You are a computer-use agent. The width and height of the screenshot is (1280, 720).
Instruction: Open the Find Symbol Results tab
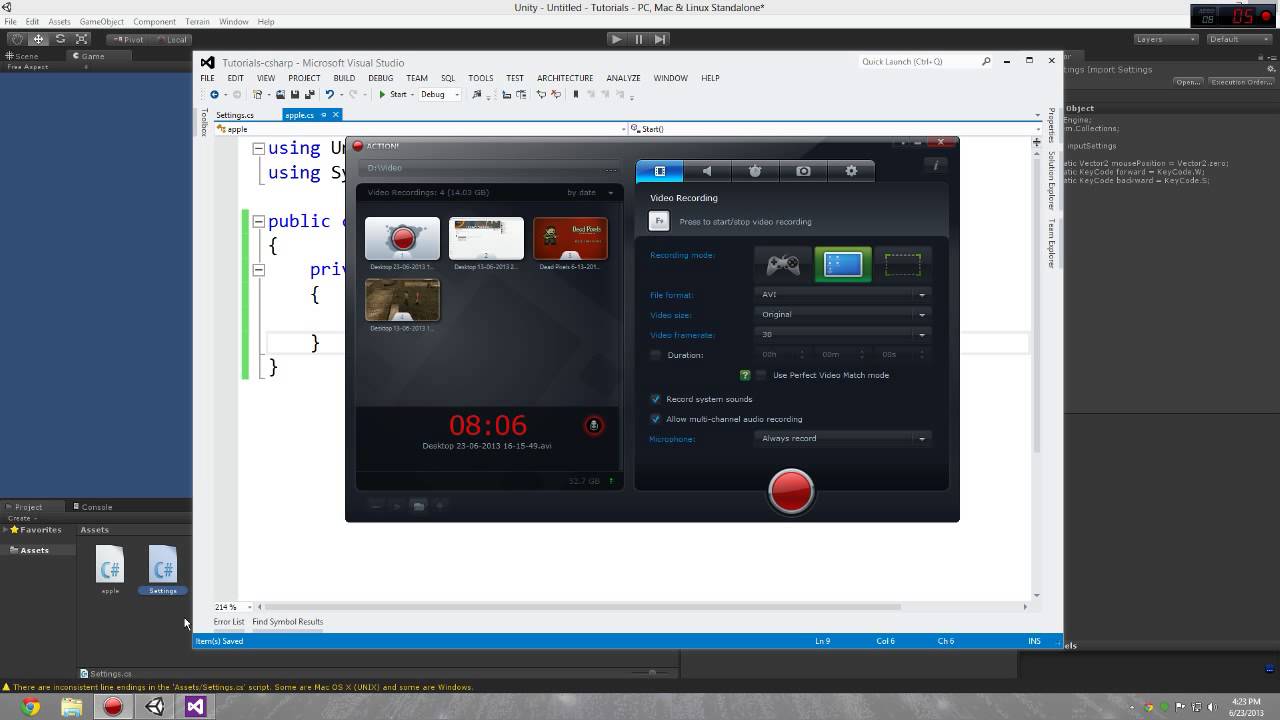point(288,622)
